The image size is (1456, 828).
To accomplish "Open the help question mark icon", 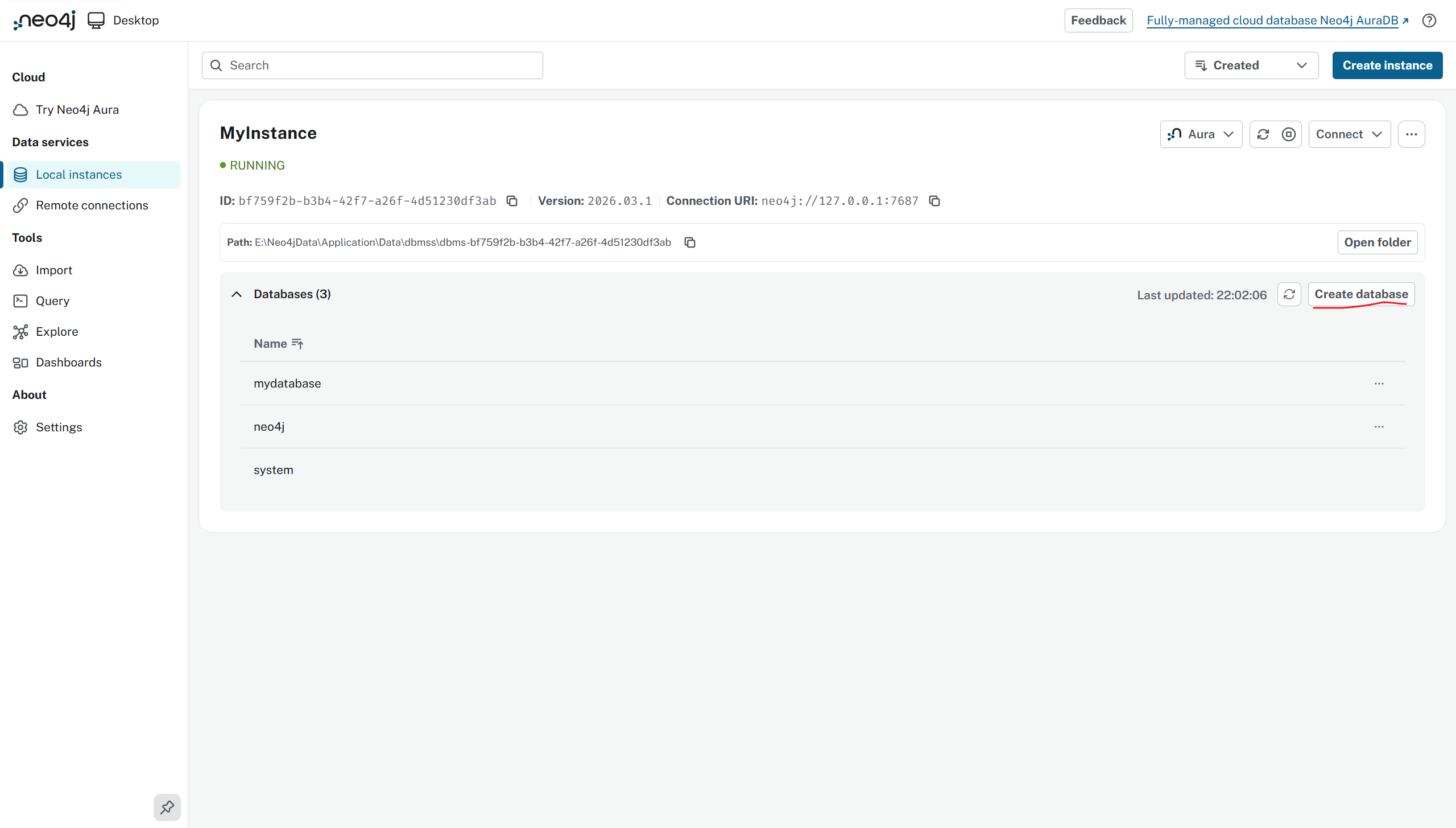I will (x=1429, y=20).
